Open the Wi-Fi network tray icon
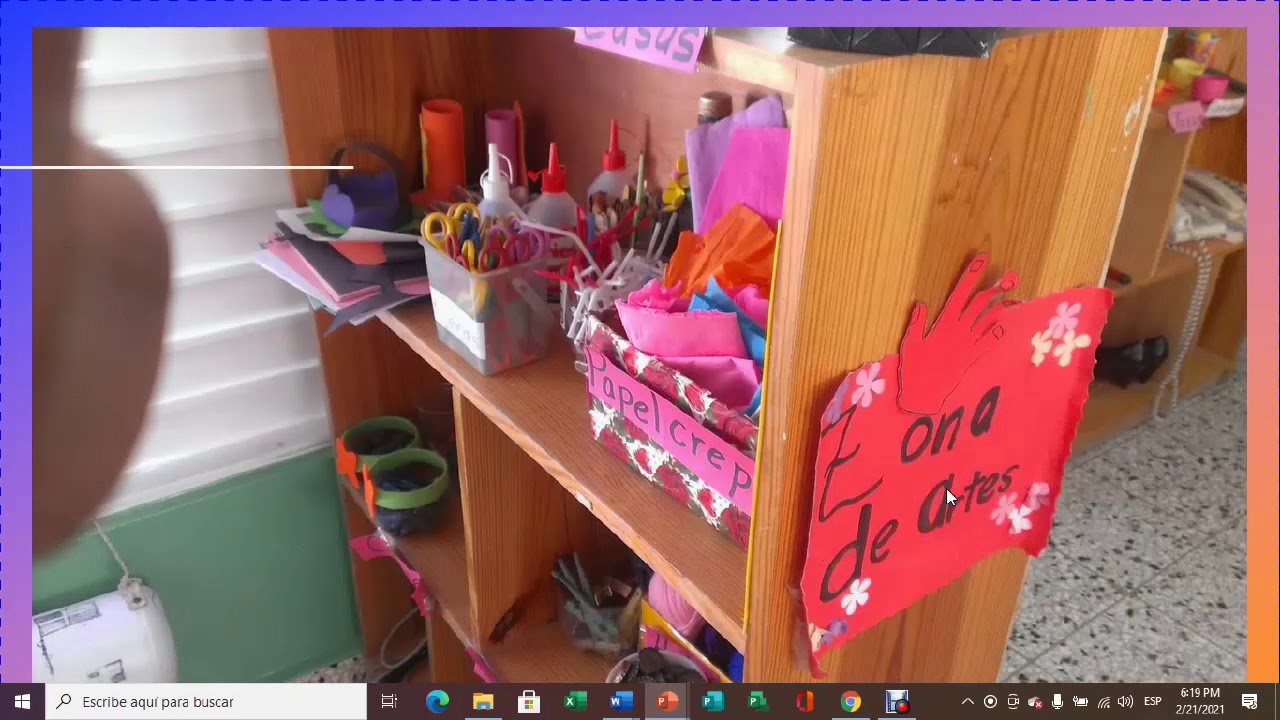1280x720 pixels. (1103, 702)
